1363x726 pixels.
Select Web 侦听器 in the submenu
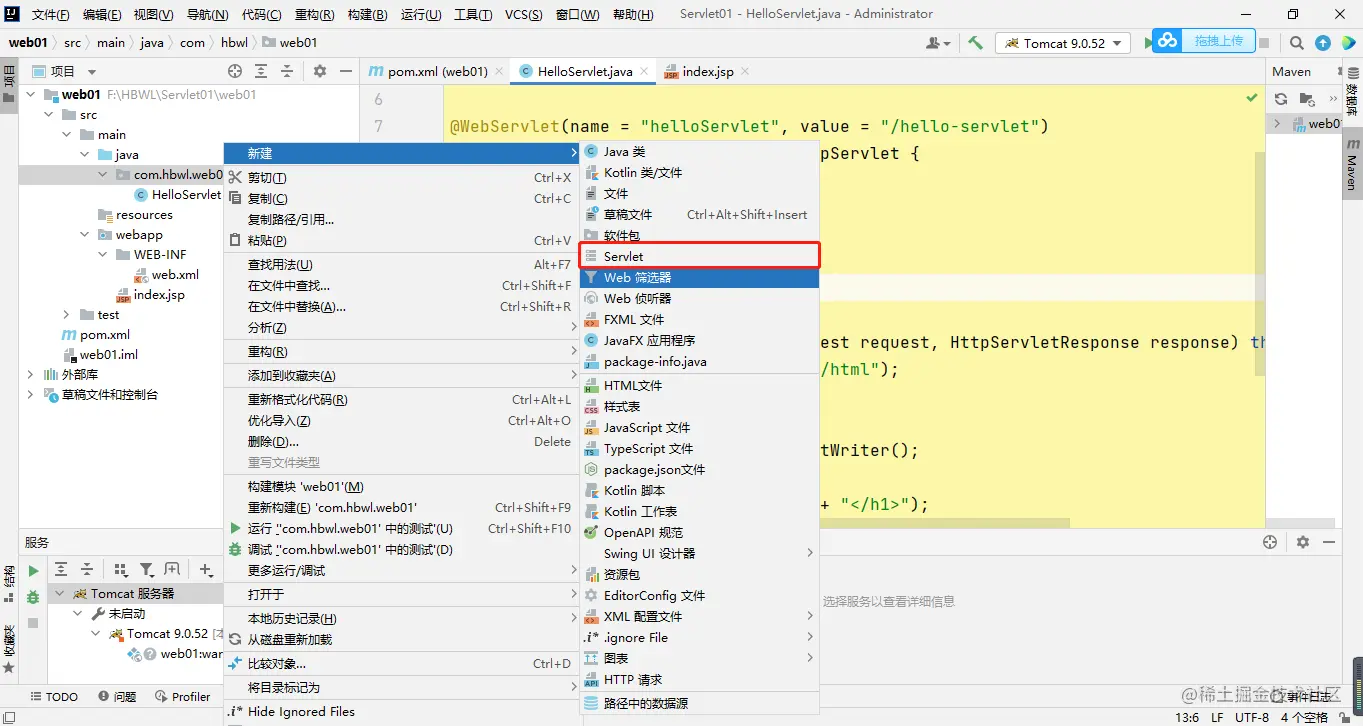point(699,298)
